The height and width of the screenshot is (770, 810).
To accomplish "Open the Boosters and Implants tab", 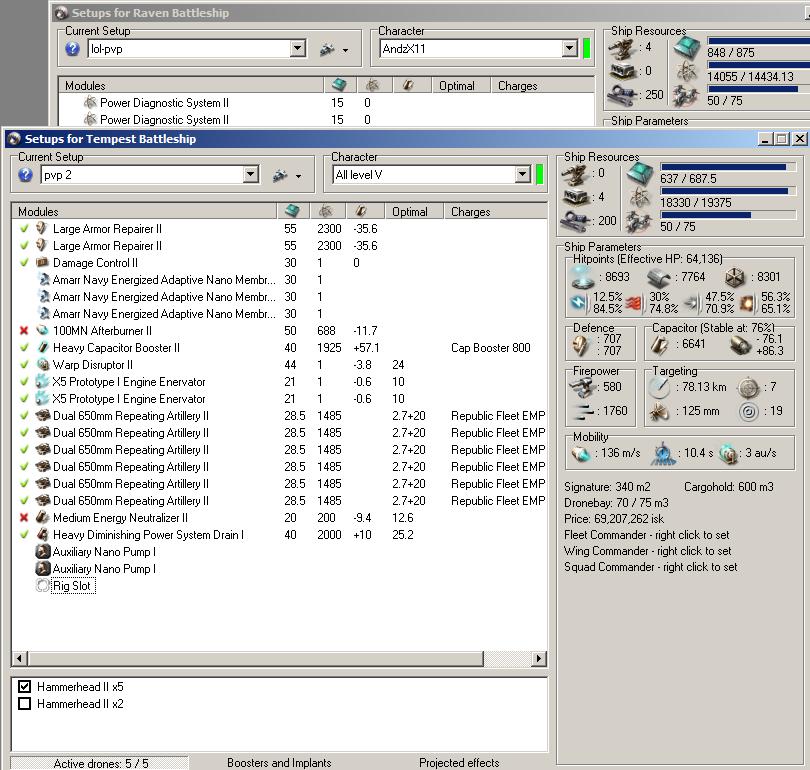I will 279,763.
